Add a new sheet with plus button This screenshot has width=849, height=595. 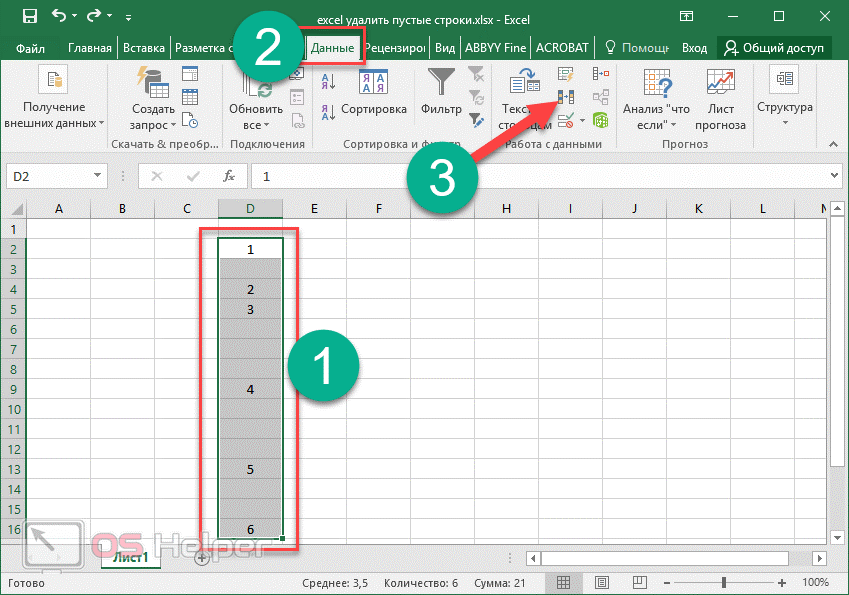202,558
